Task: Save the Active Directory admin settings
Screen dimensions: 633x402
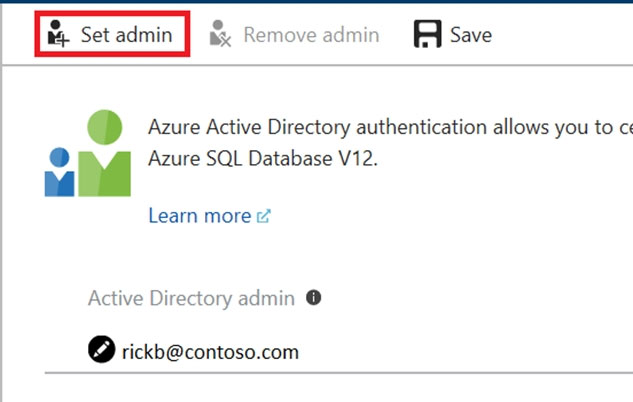Action: (453, 34)
